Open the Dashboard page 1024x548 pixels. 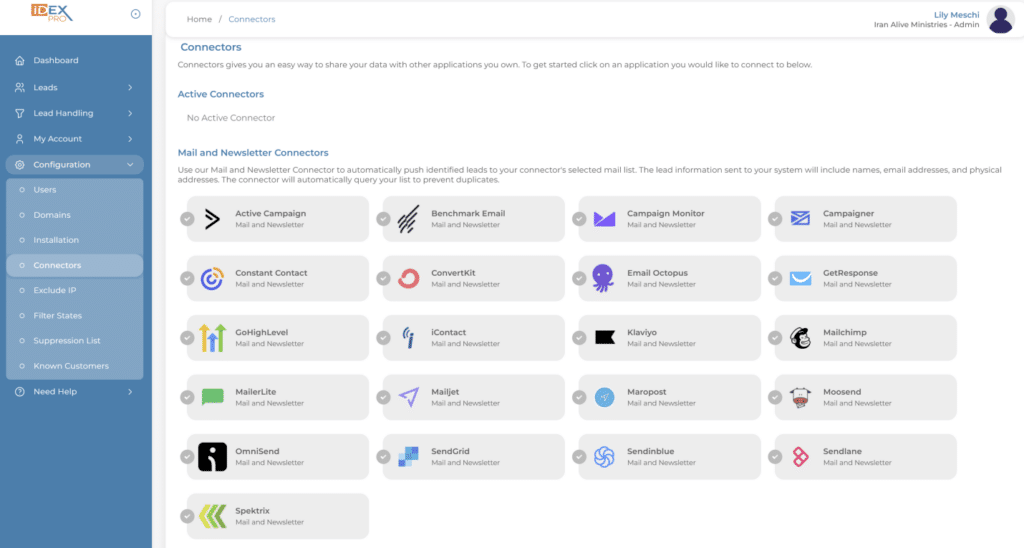55,60
